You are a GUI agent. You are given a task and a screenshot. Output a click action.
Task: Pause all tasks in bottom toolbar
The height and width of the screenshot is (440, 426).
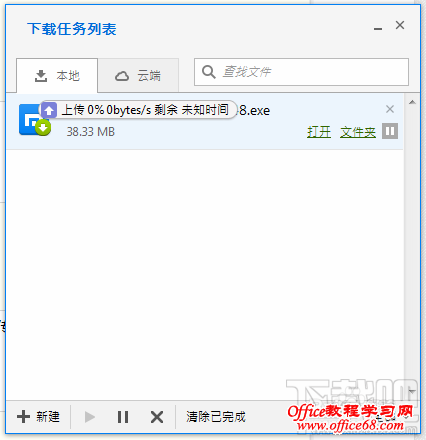pos(123,417)
